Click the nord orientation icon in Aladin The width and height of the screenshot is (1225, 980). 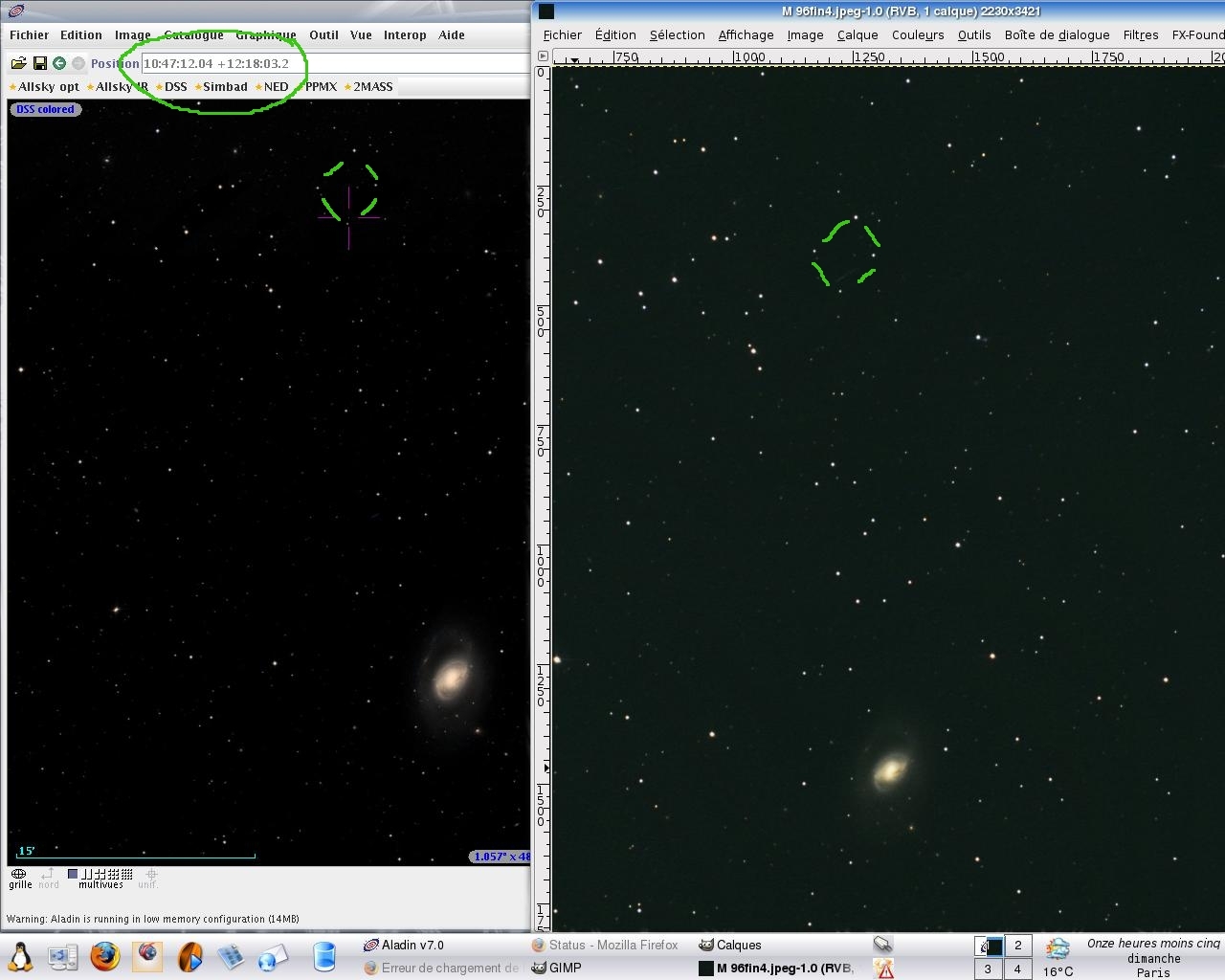(48, 878)
